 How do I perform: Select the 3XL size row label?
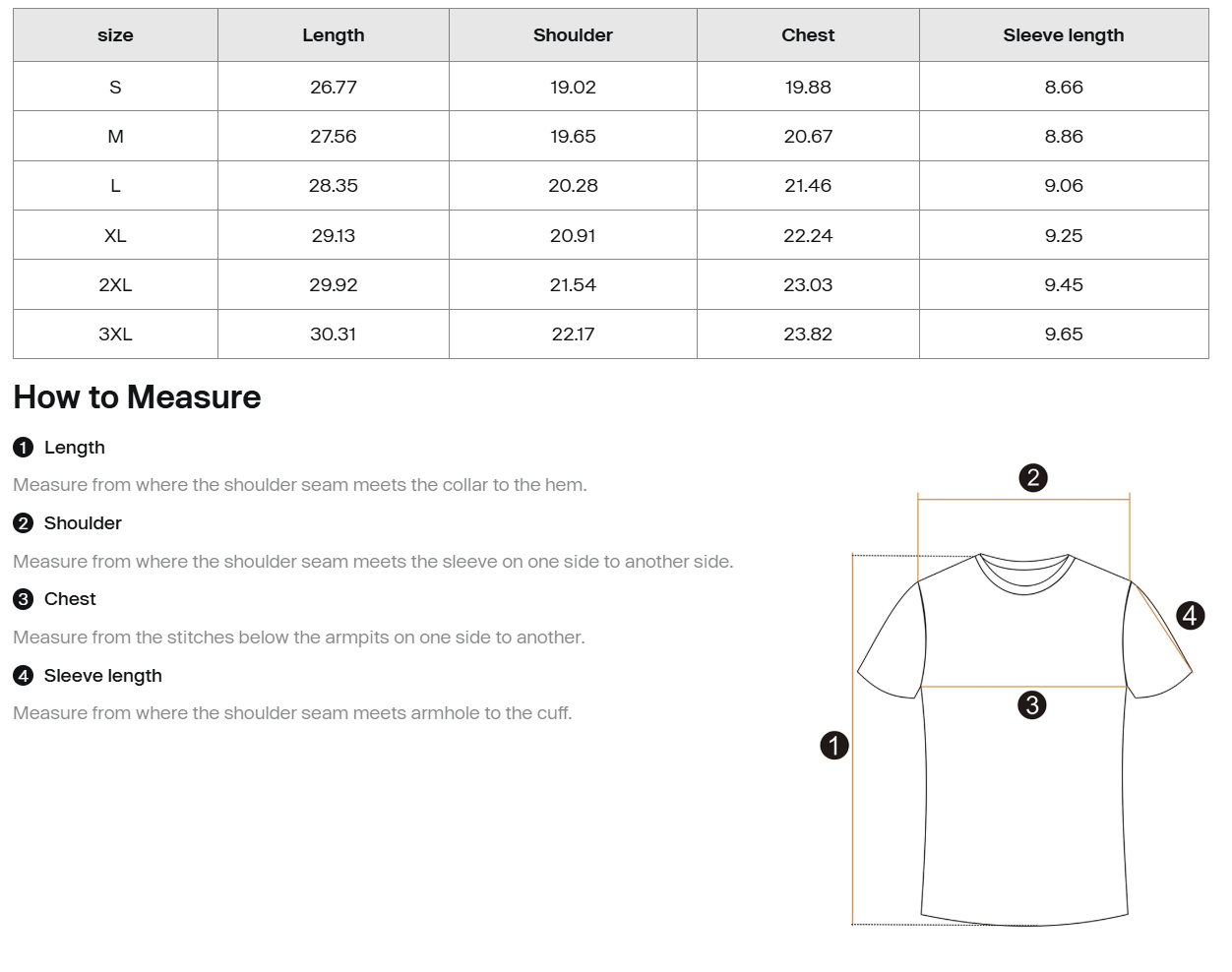tap(115, 334)
